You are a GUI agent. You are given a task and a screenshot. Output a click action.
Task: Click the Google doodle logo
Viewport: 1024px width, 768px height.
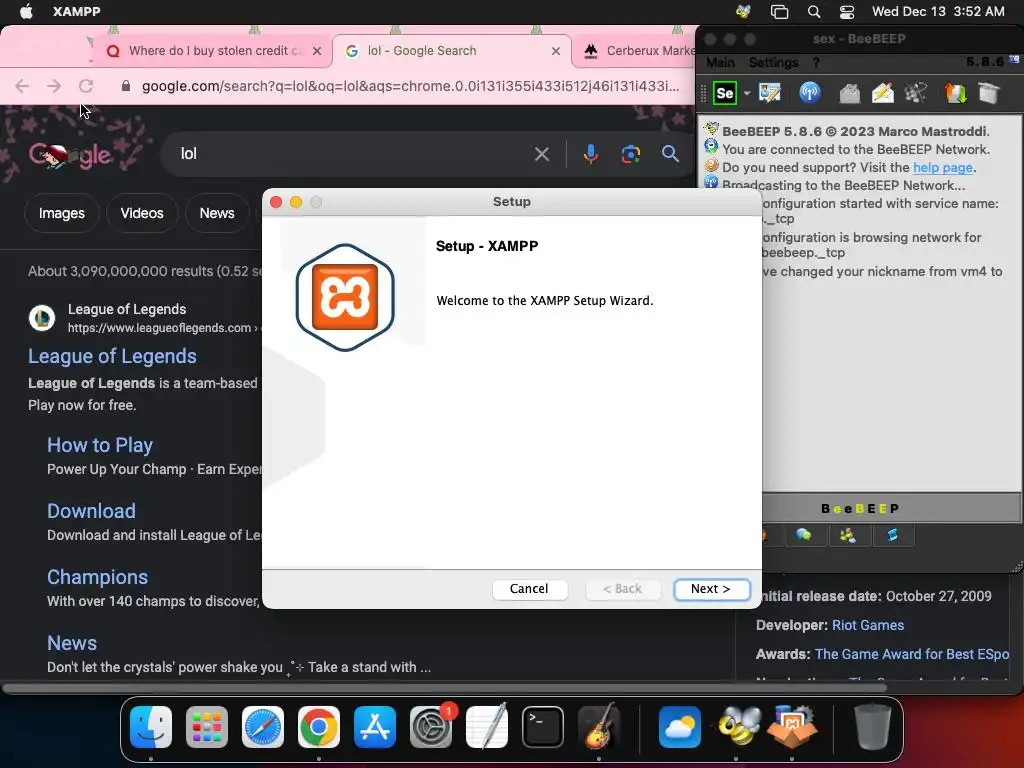71,155
